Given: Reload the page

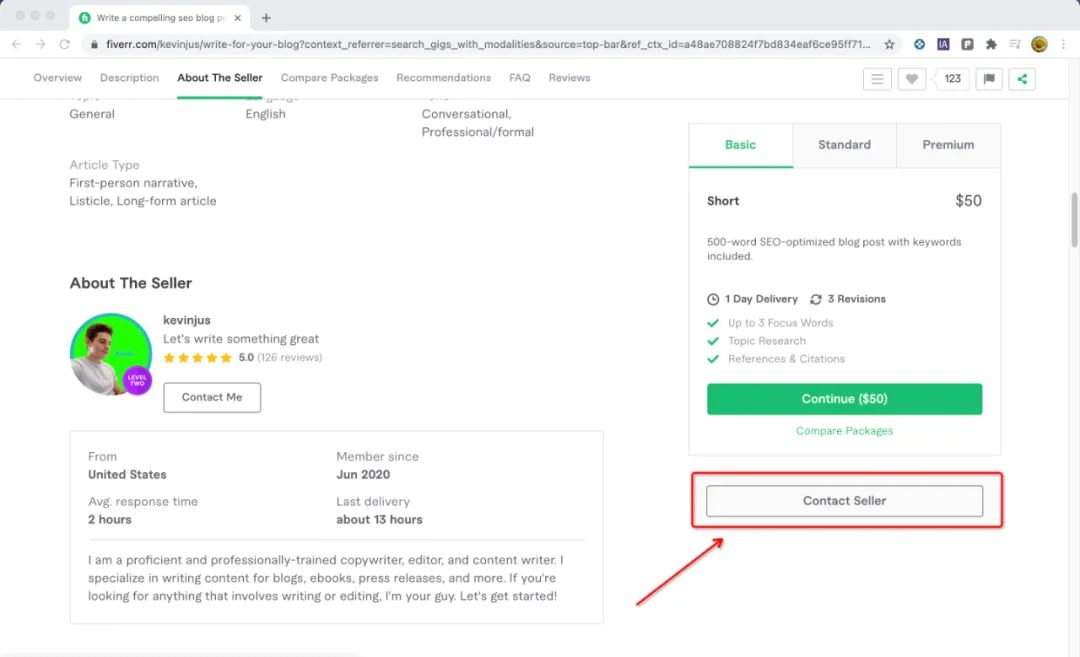Looking at the screenshot, I should click(x=65, y=44).
